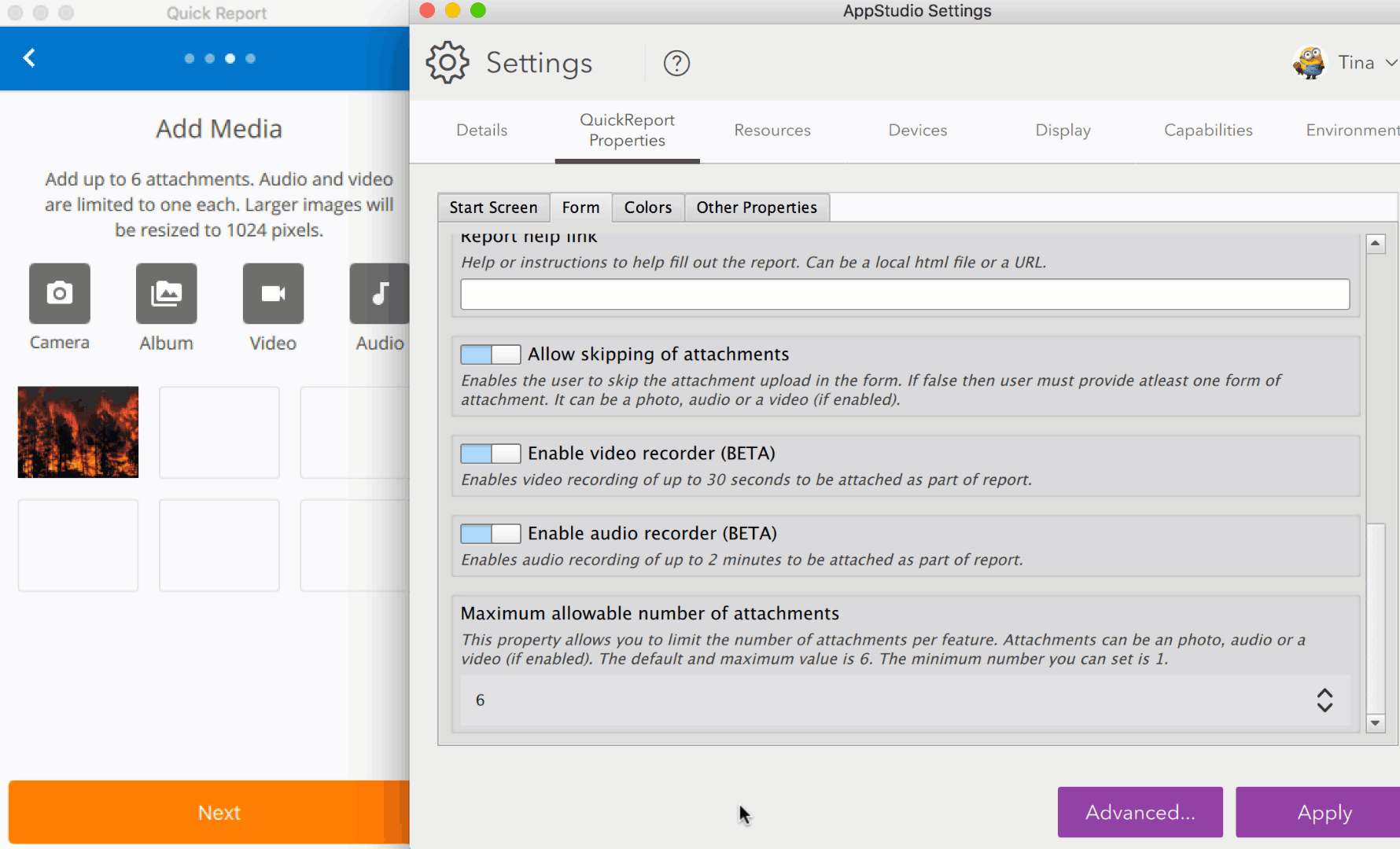Click the first page indicator dot
The height and width of the screenshot is (849, 1400).
190,58
